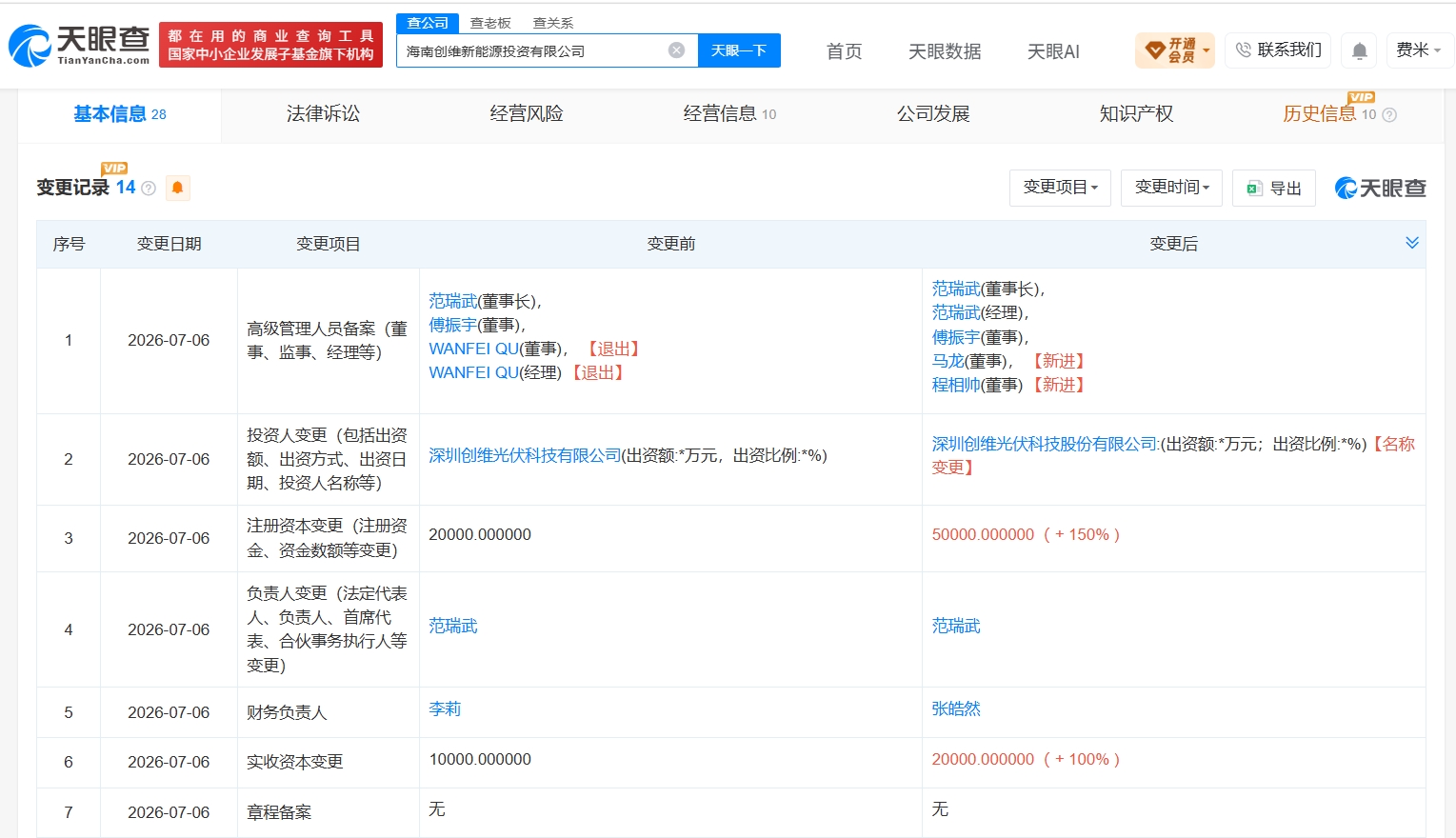Switch to 经营风险 tab

click(527, 114)
